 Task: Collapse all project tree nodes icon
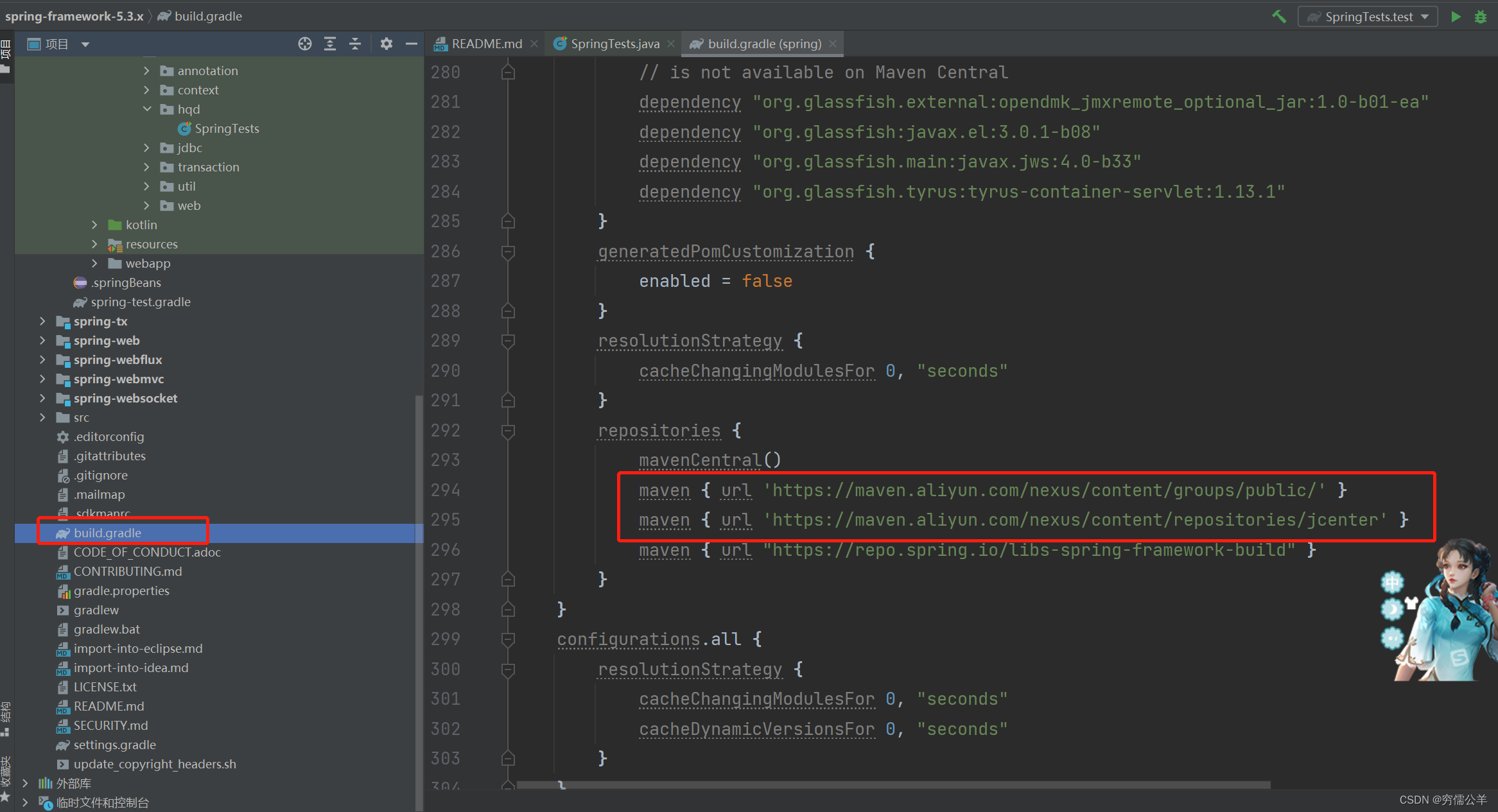click(x=355, y=44)
